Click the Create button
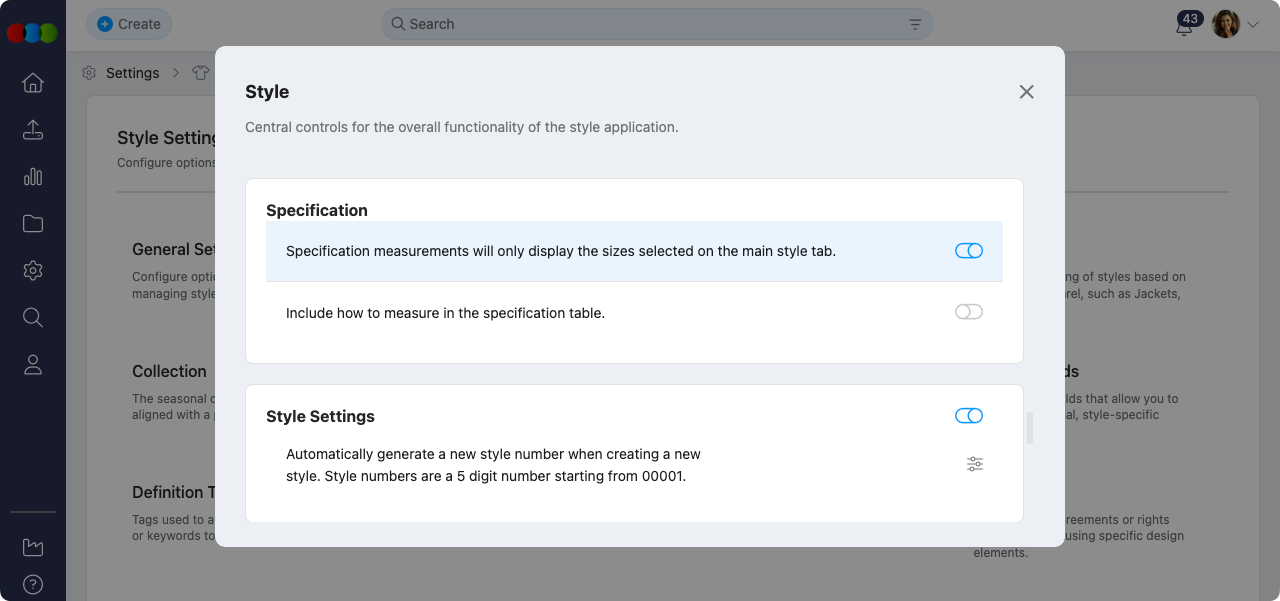Viewport: 1280px width, 601px height. click(x=129, y=24)
